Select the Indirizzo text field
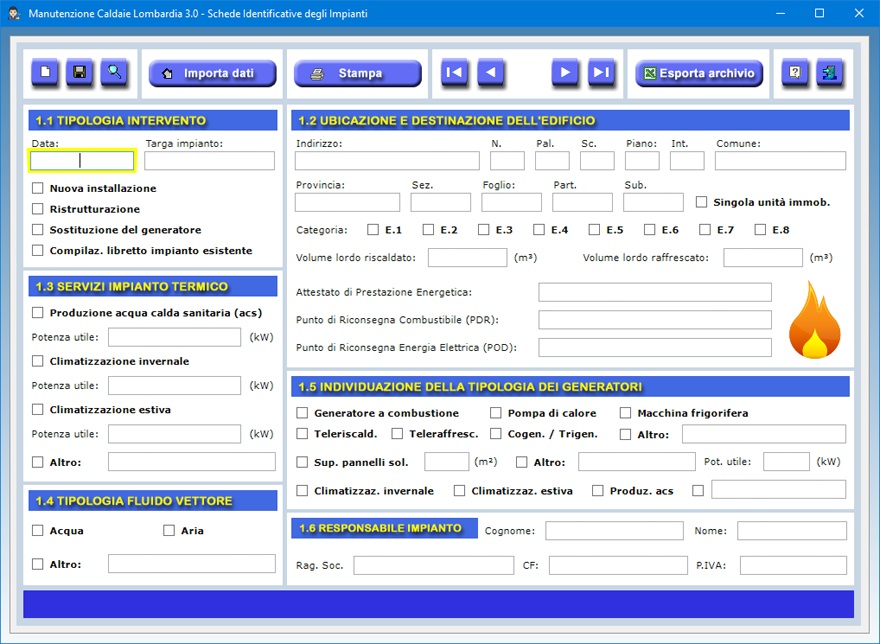This screenshot has width=880, height=644. [x=387, y=161]
